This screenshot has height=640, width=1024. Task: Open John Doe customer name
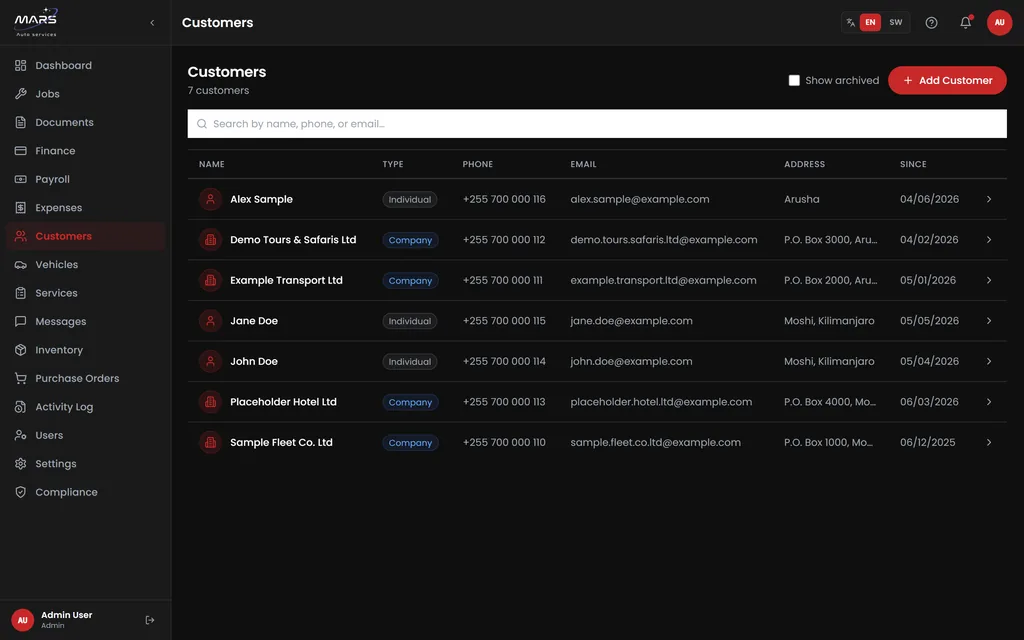click(x=253, y=361)
